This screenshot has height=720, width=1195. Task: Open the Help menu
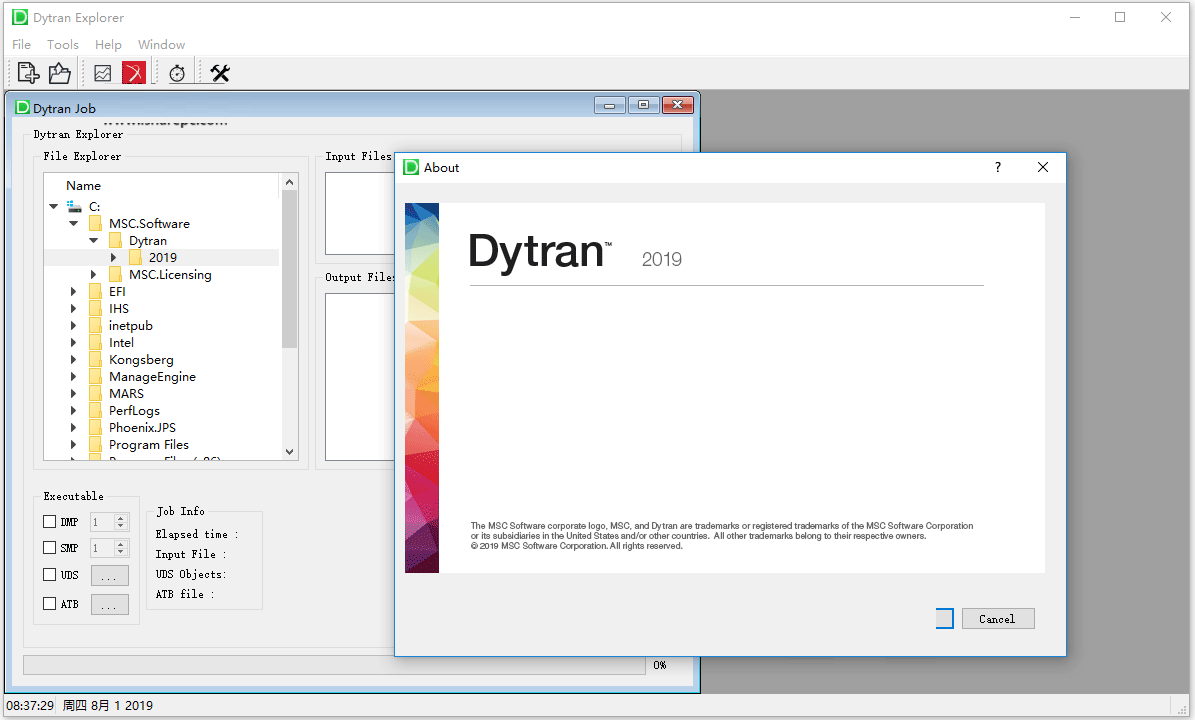108,44
